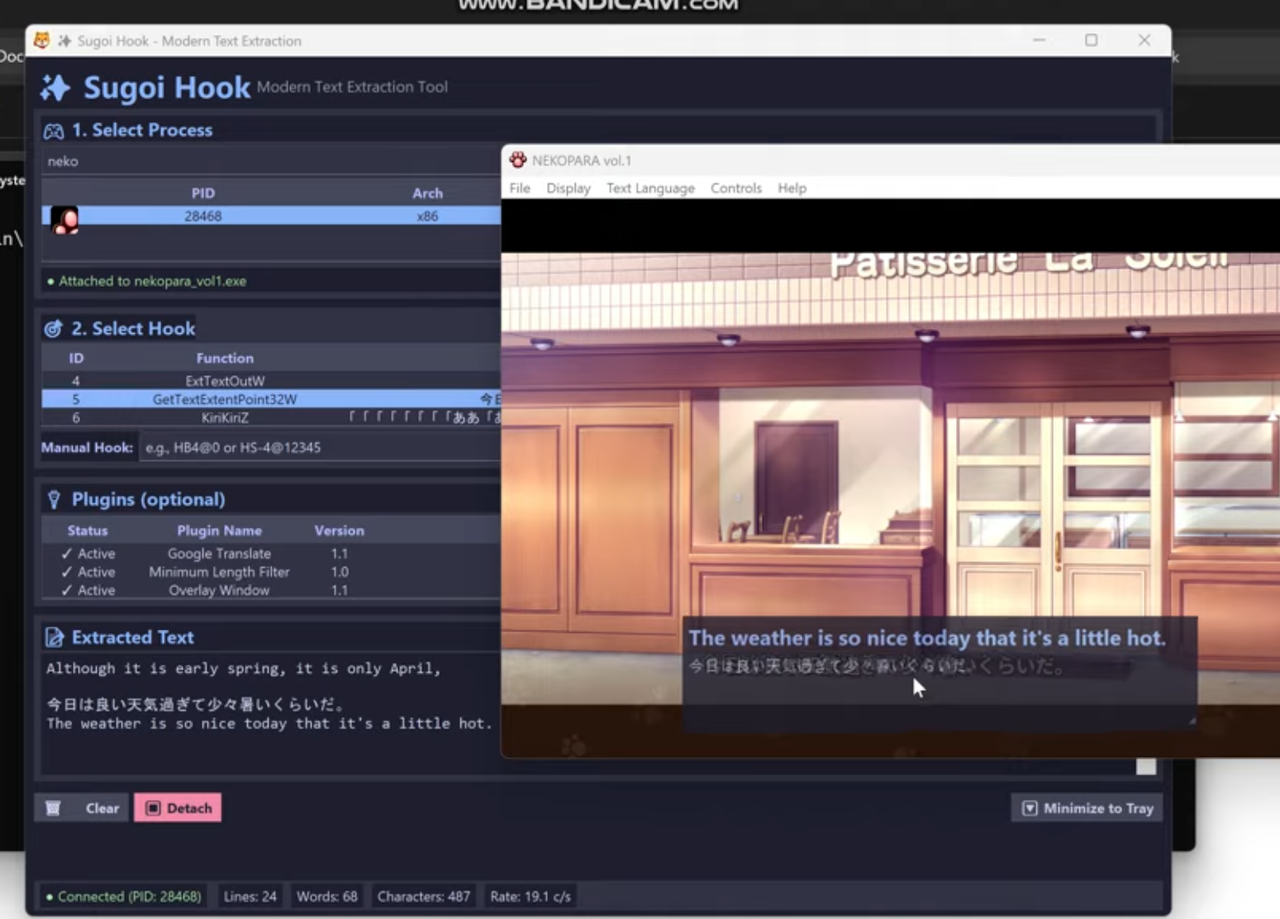Viewport: 1280px width, 919px height.
Task: Select hook row ExtTextOutW
Action: (271, 381)
